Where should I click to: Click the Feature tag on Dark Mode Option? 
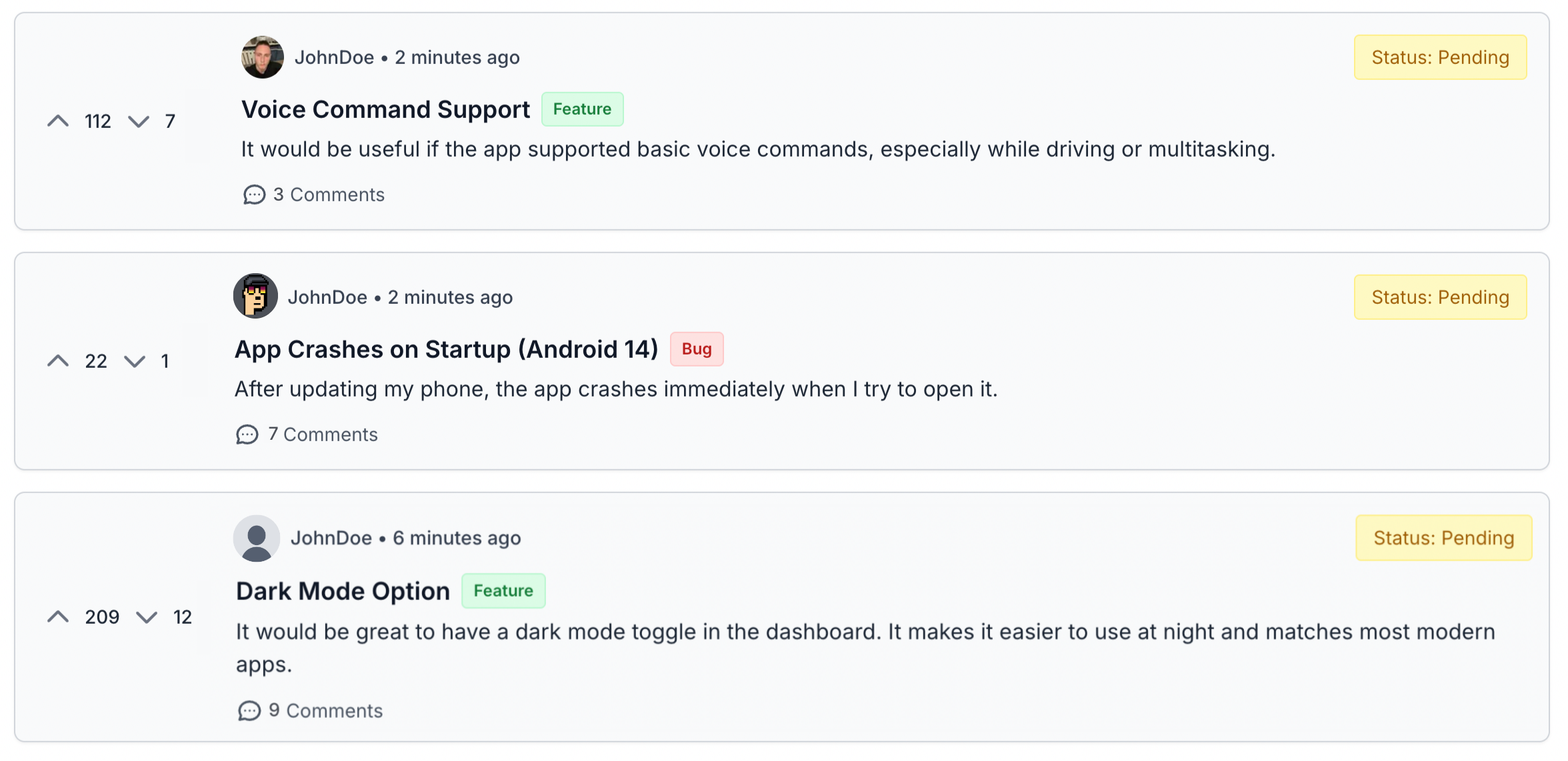pos(504,590)
